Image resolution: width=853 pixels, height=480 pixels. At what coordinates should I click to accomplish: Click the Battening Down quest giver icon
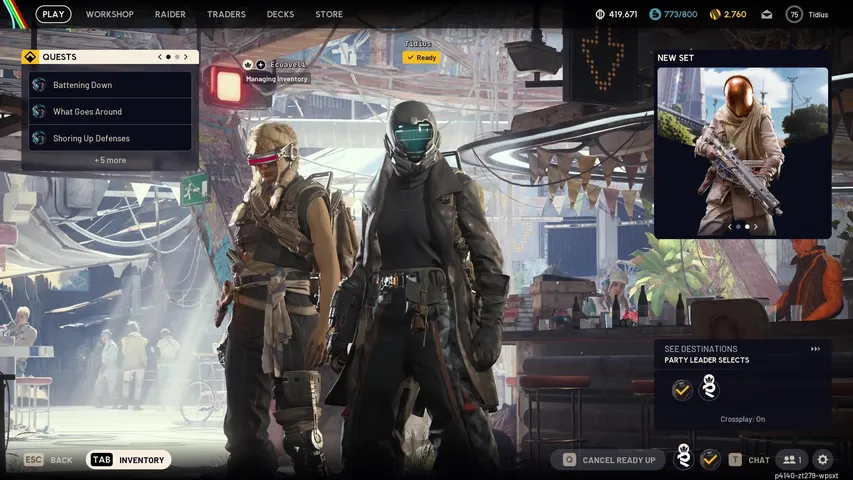tap(39, 84)
